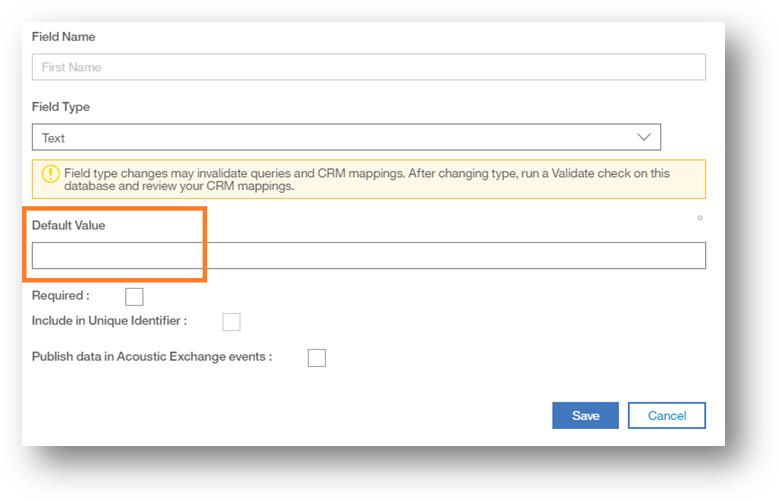Click the Include in Unique Identifier label

[109, 321]
